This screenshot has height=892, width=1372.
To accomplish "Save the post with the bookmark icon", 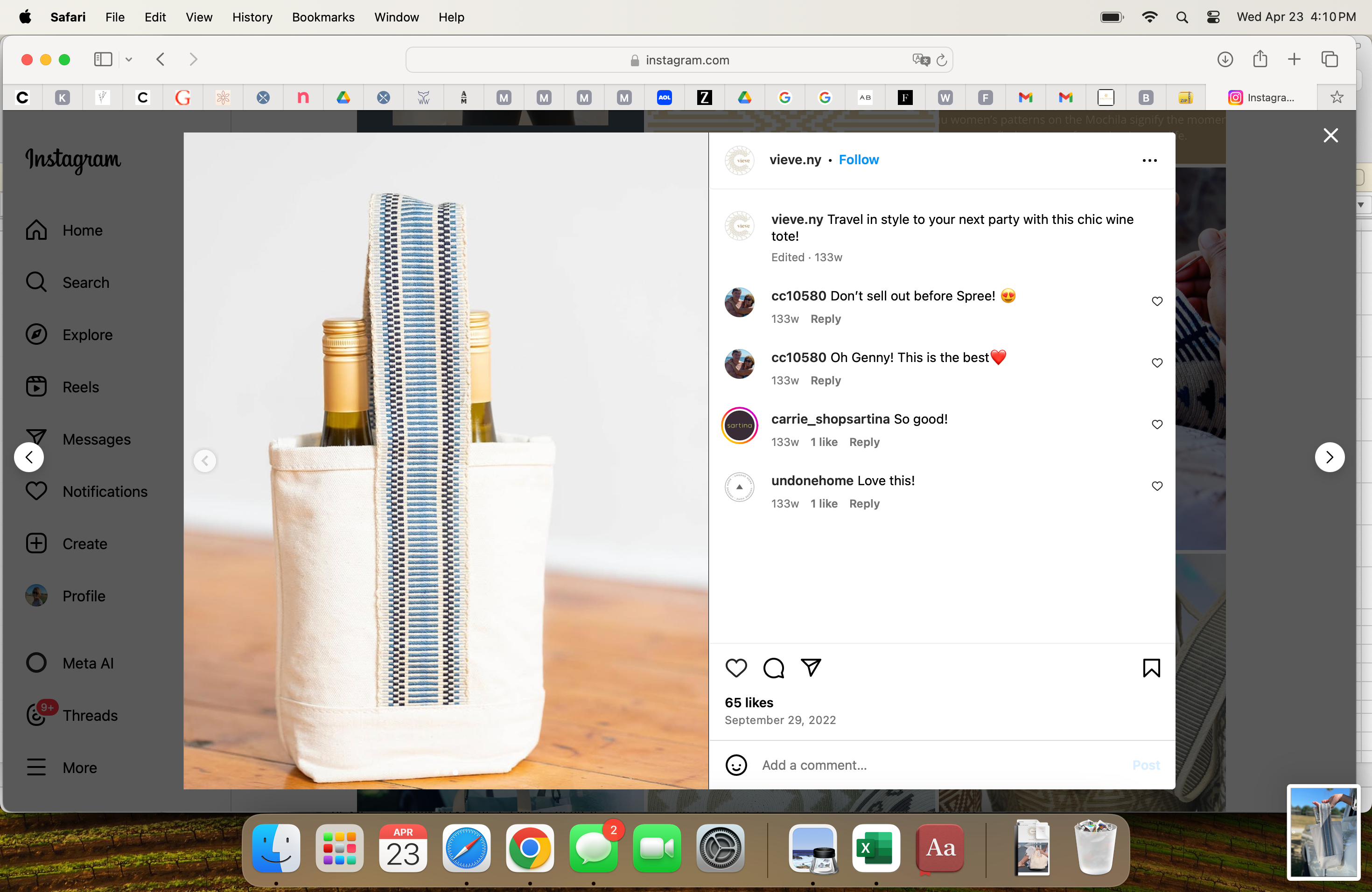I will coord(1151,668).
